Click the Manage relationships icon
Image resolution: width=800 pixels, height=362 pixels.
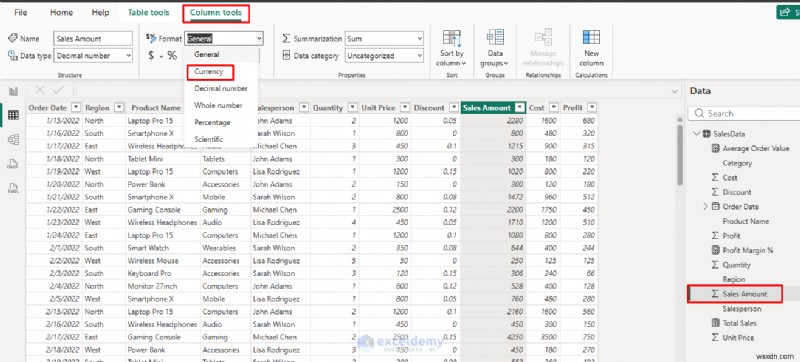pos(543,38)
